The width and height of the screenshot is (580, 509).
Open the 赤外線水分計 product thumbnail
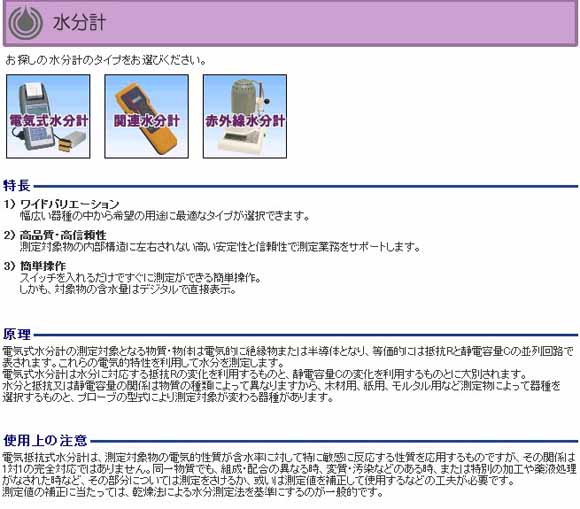(245, 117)
